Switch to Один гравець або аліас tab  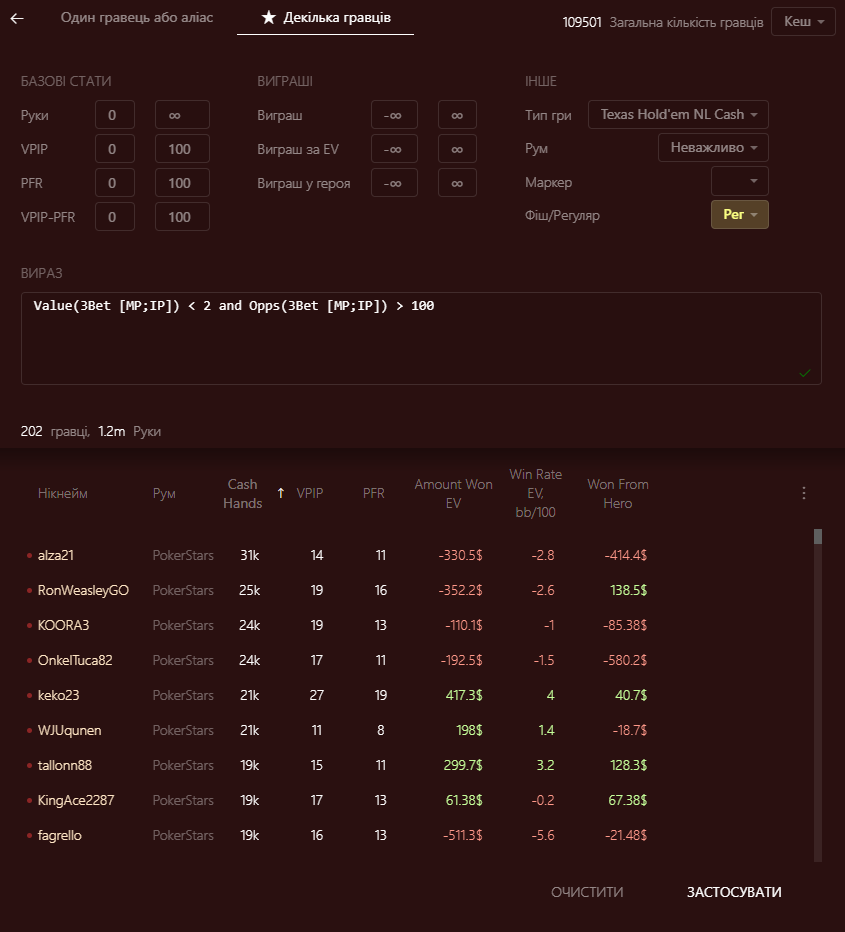click(137, 17)
